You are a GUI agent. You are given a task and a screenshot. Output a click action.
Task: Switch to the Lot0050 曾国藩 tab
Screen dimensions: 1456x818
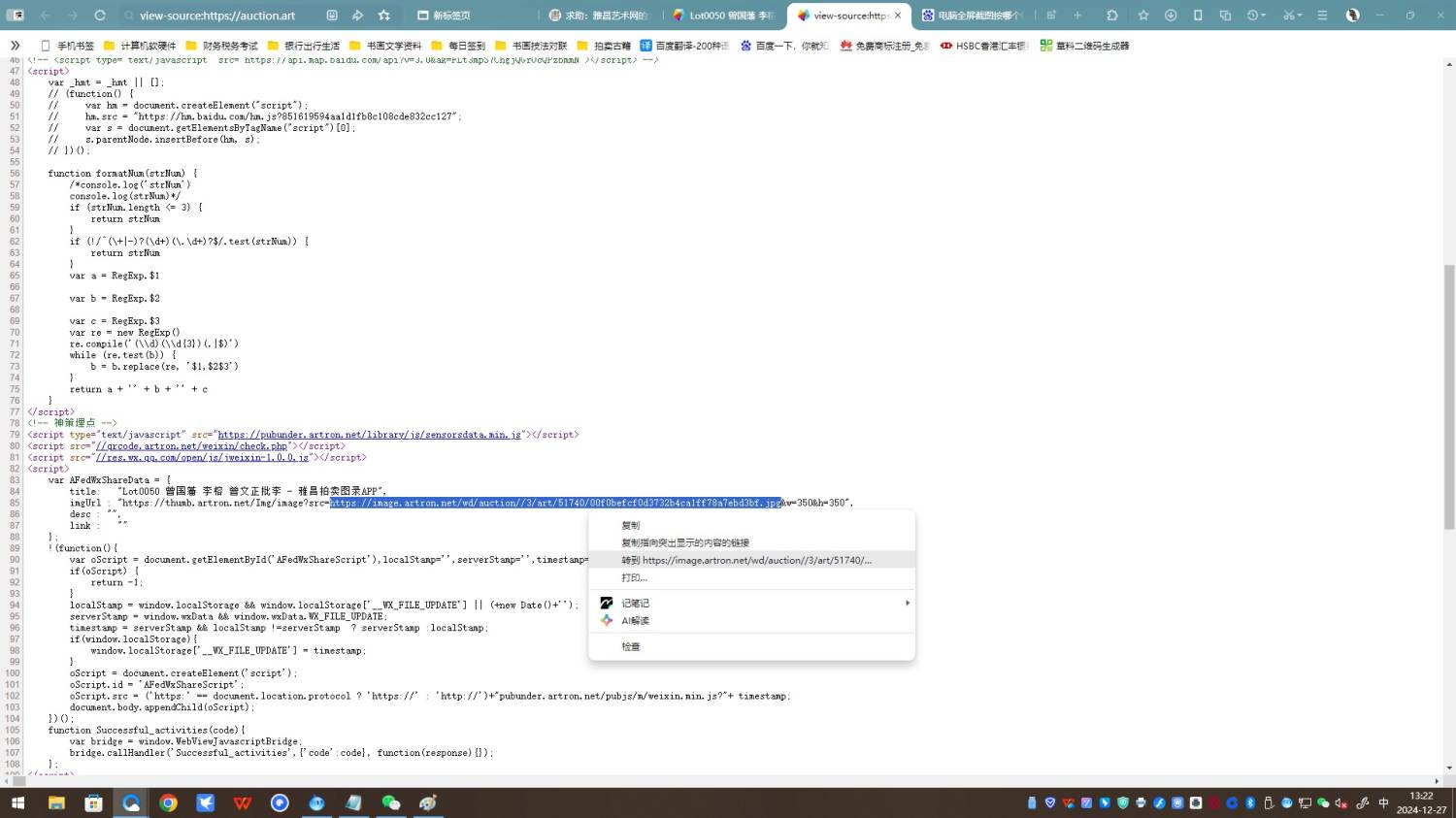click(x=723, y=16)
